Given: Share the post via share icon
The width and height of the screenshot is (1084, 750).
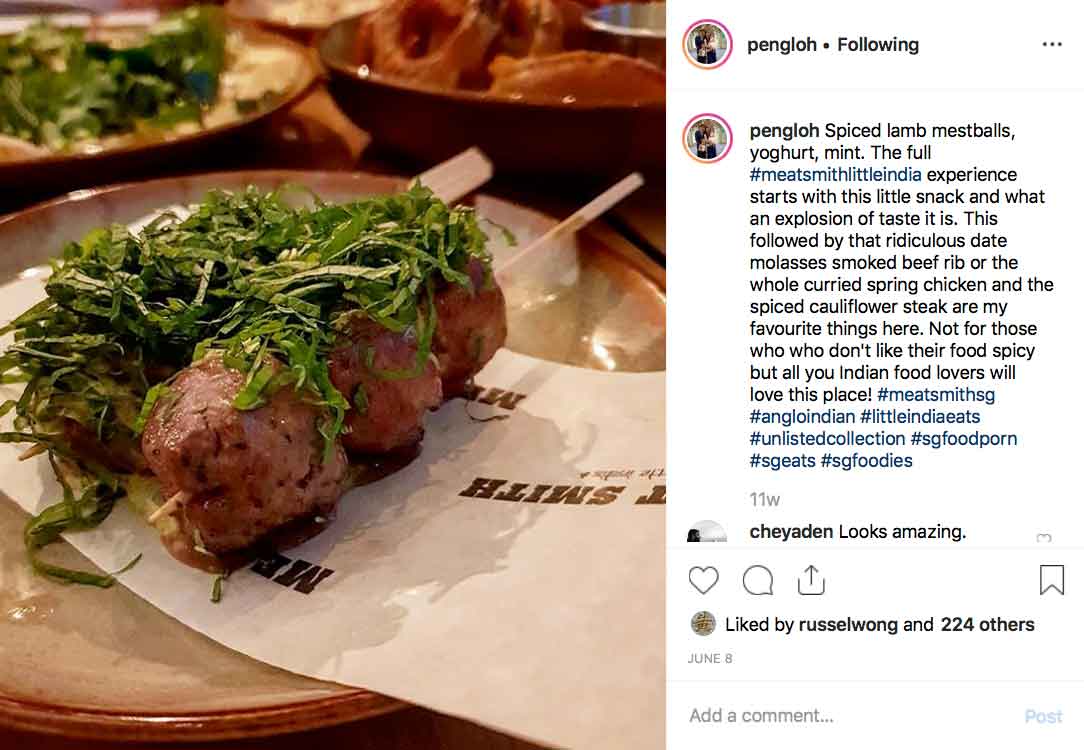Looking at the screenshot, I should click(811, 580).
